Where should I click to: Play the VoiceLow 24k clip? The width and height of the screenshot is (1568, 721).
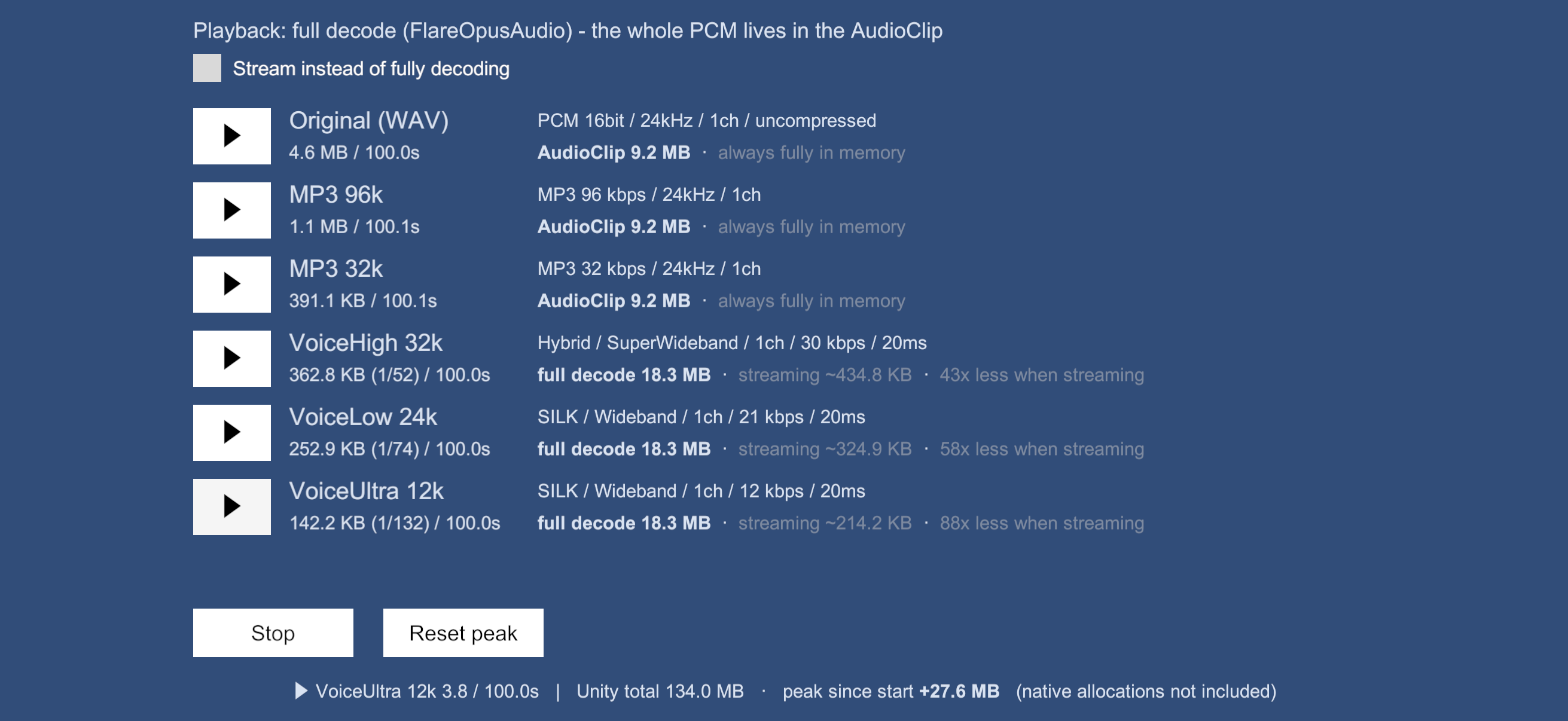[x=231, y=433]
